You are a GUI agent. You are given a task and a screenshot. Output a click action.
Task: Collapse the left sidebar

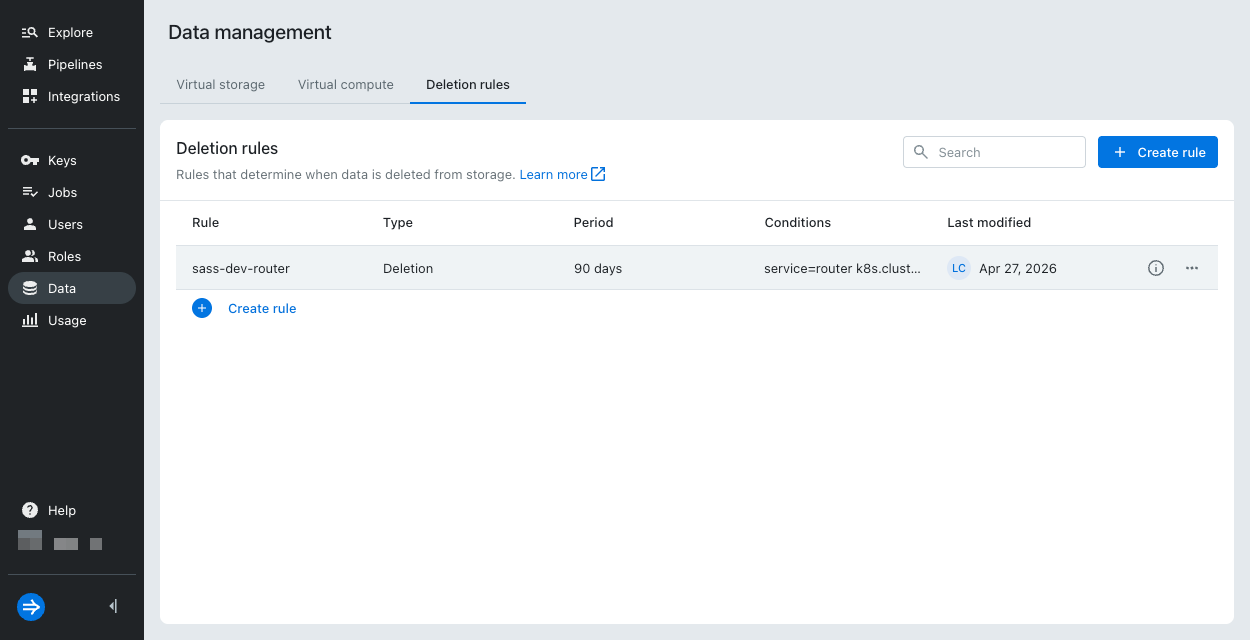tap(113, 606)
